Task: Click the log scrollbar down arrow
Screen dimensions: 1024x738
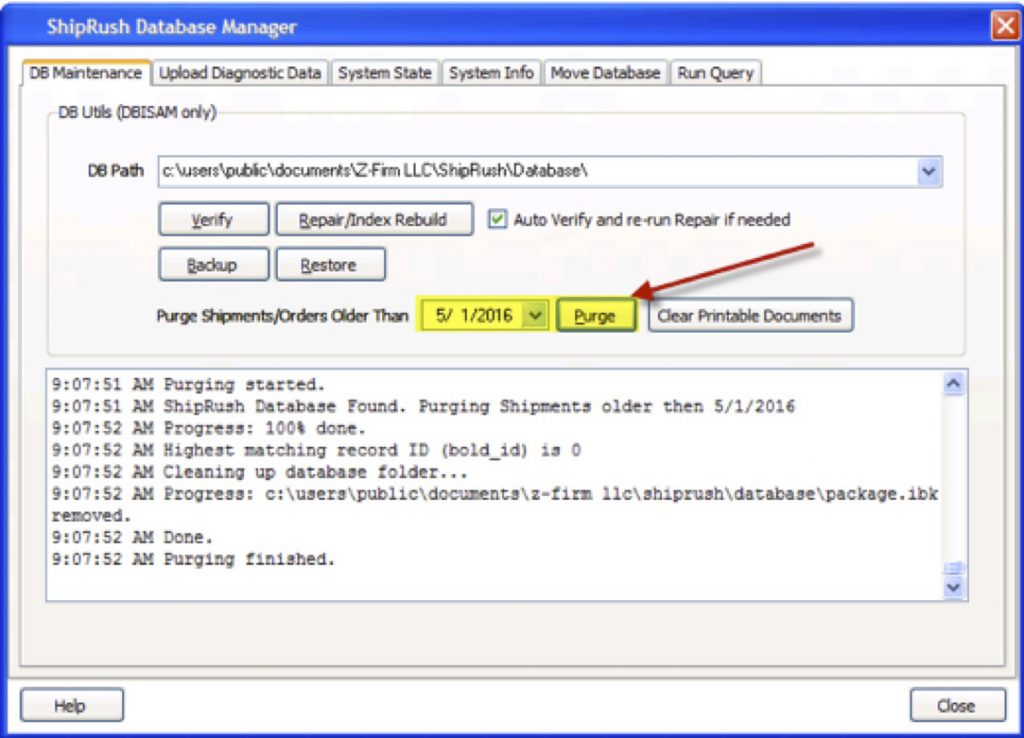Action: click(953, 587)
